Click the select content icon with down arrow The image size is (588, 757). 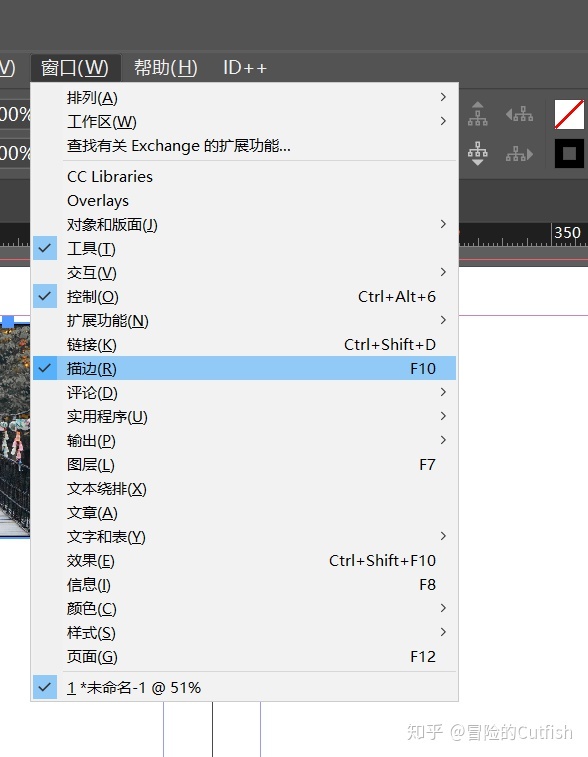coord(477,154)
